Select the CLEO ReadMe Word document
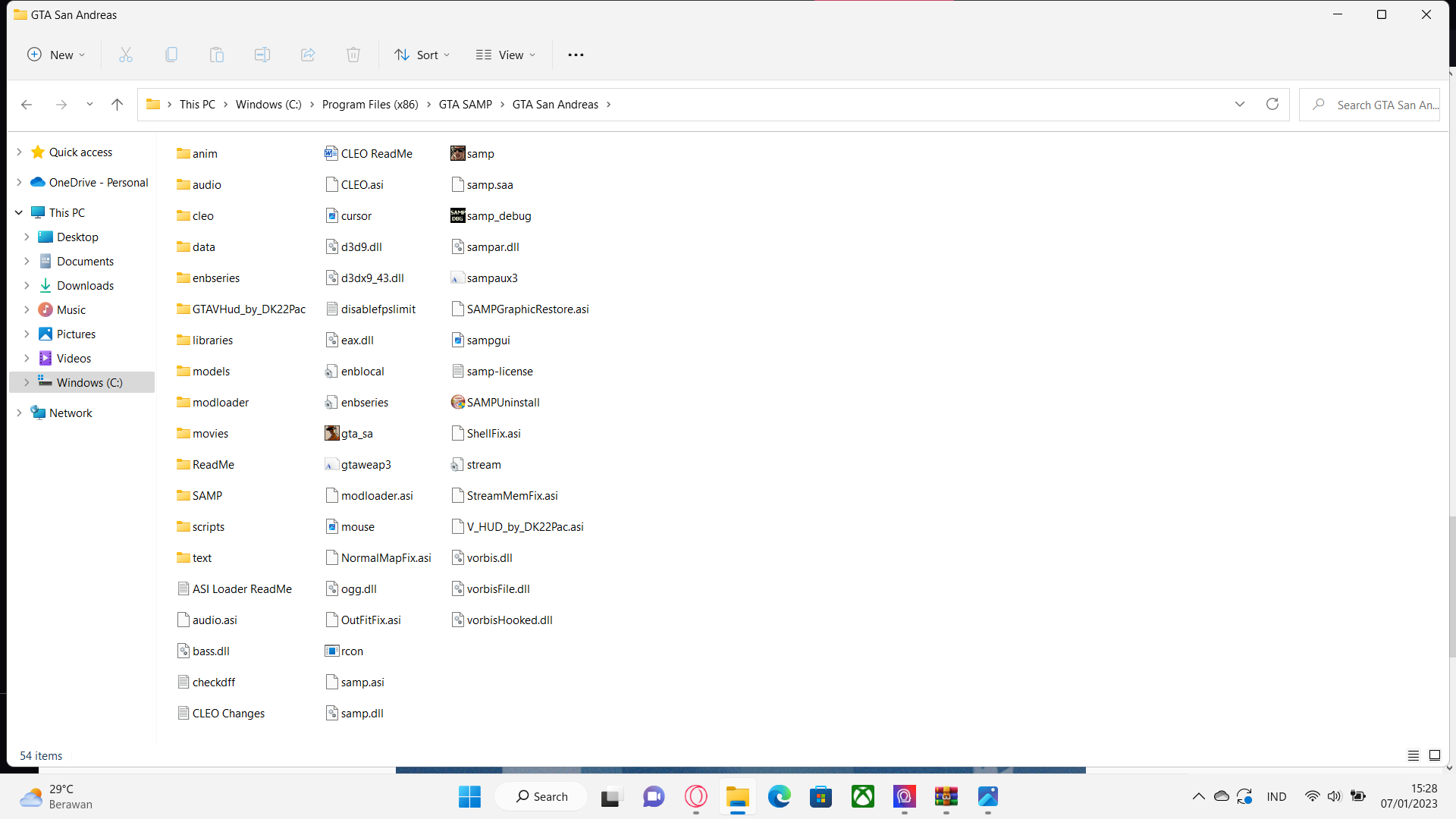Image resolution: width=1456 pixels, height=819 pixels. 369,153
